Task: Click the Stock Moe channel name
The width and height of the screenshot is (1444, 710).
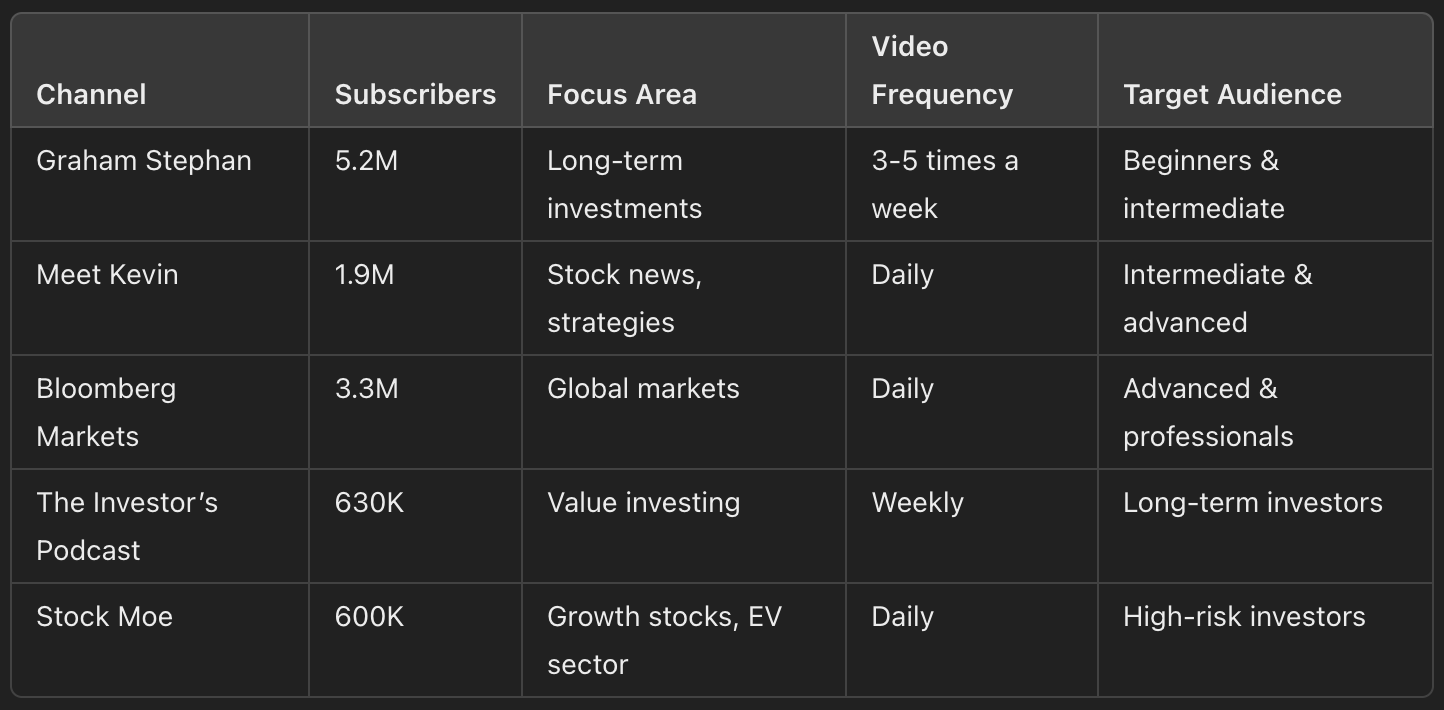Action: point(104,616)
